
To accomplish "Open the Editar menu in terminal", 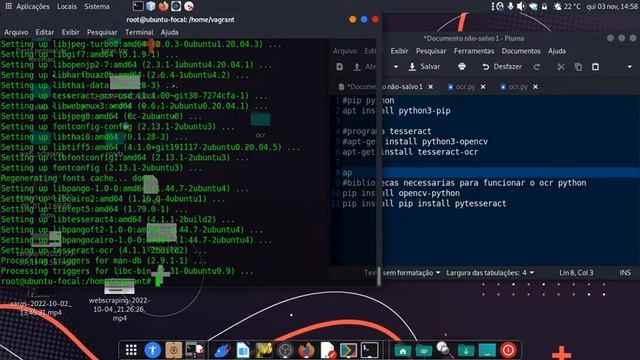I will [x=44, y=32].
